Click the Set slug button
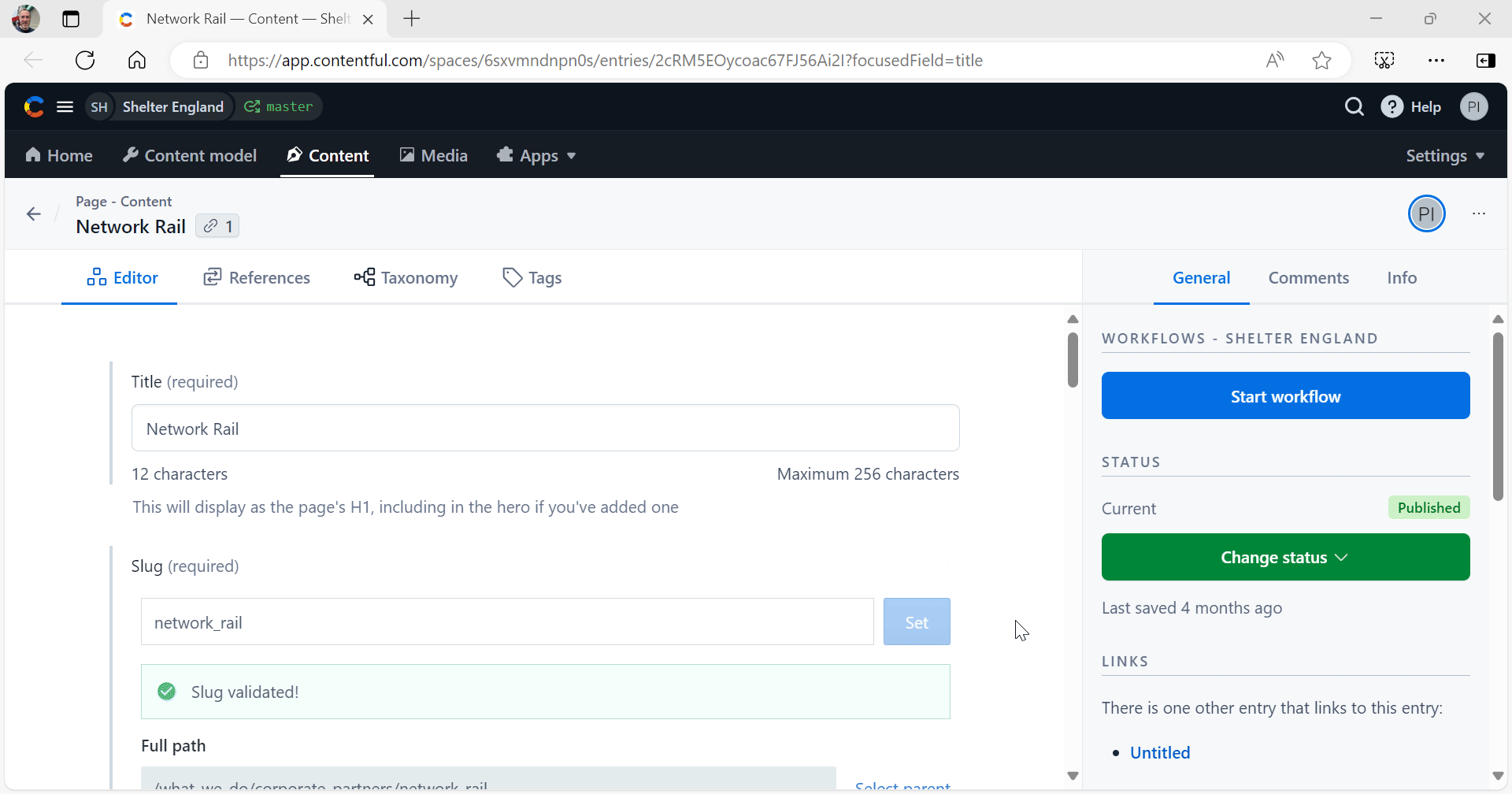 917,621
